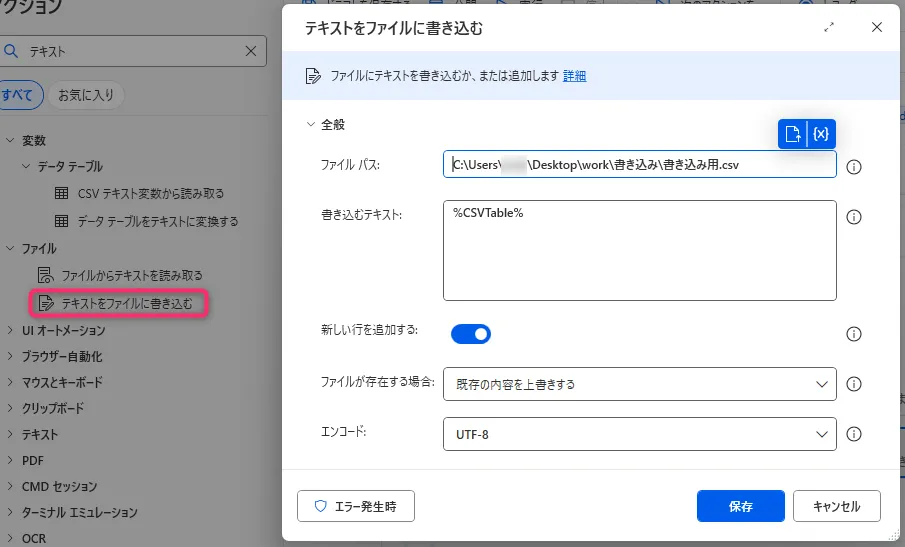Click info icon next to ファイル パス
905x547 pixels.
(854, 167)
